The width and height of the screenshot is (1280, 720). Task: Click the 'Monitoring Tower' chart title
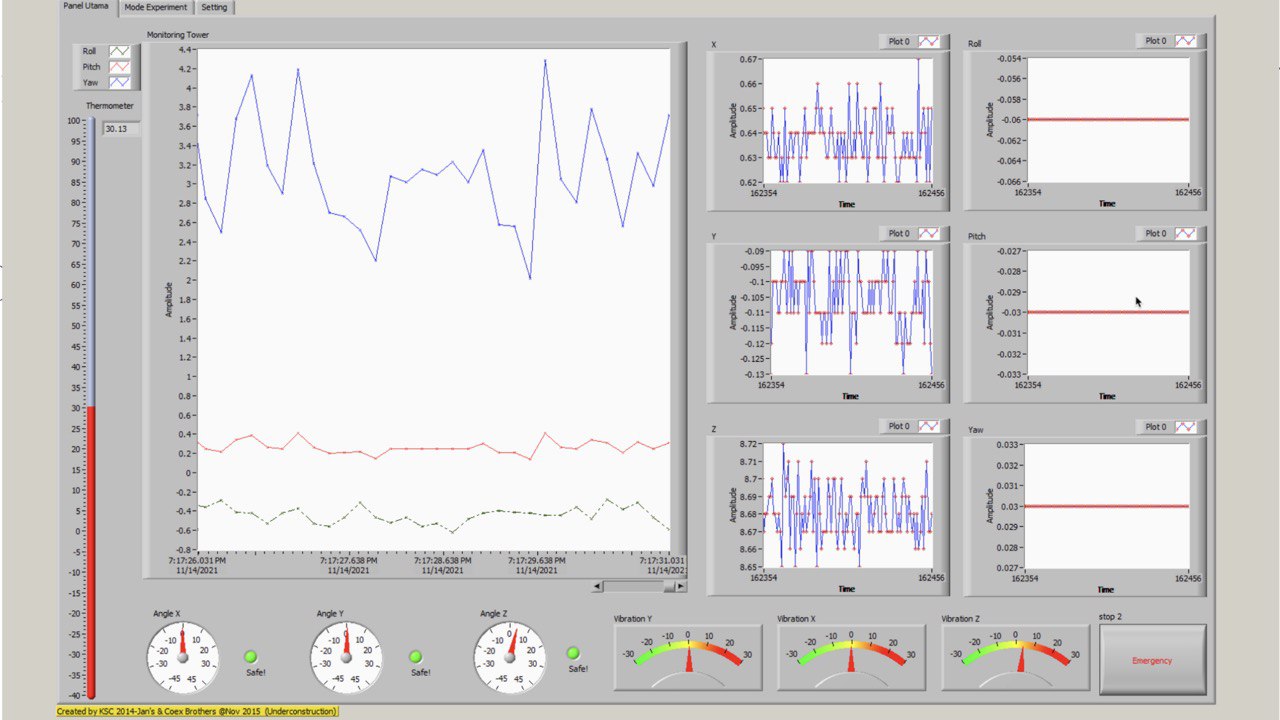[x=178, y=34]
